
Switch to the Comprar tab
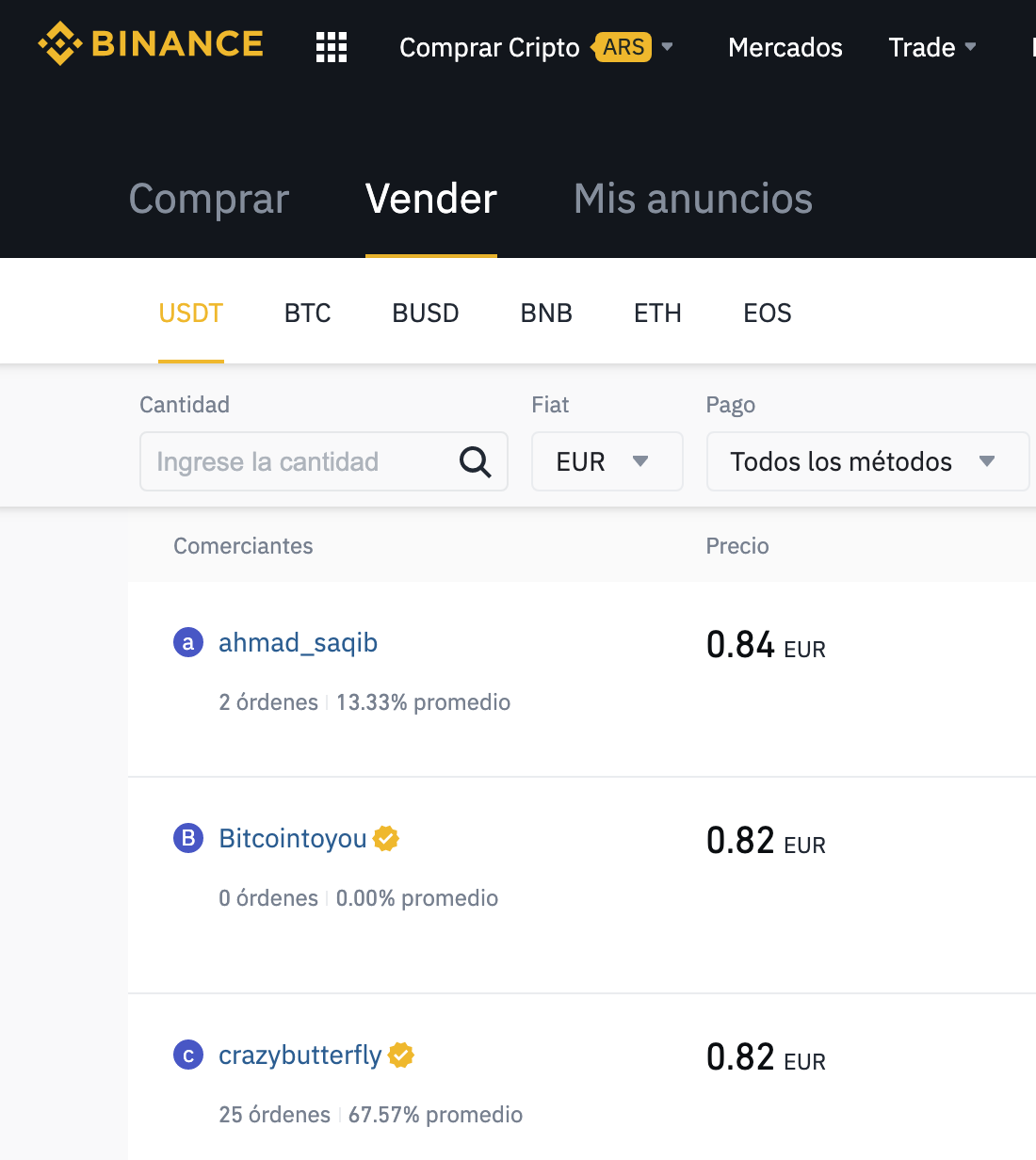[x=208, y=199]
